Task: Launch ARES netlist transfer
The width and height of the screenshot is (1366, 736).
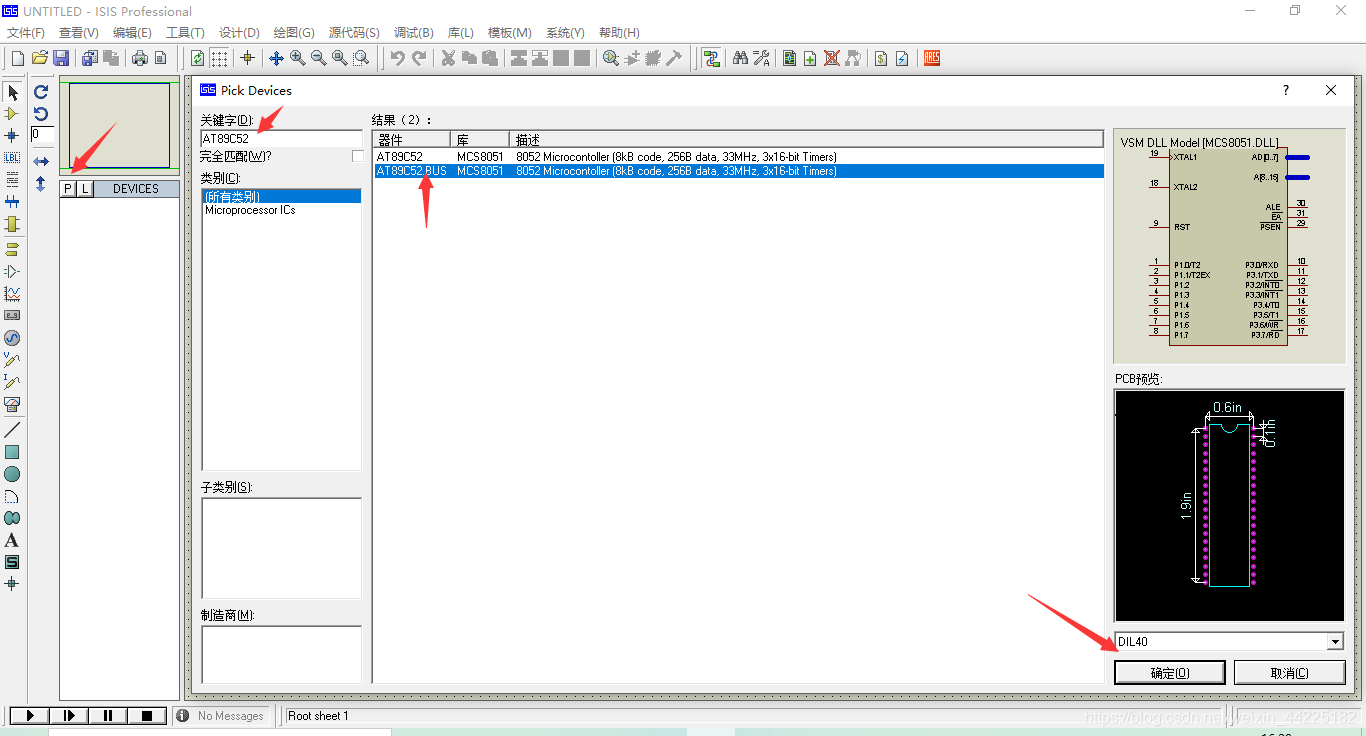Action: 931,58
